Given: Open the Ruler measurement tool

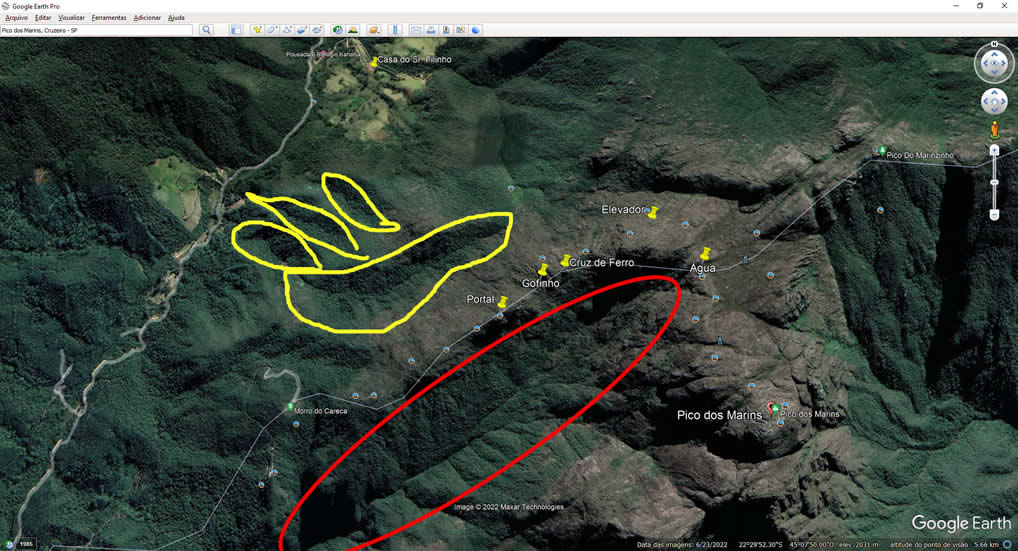Looking at the screenshot, I should click(x=395, y=30).
